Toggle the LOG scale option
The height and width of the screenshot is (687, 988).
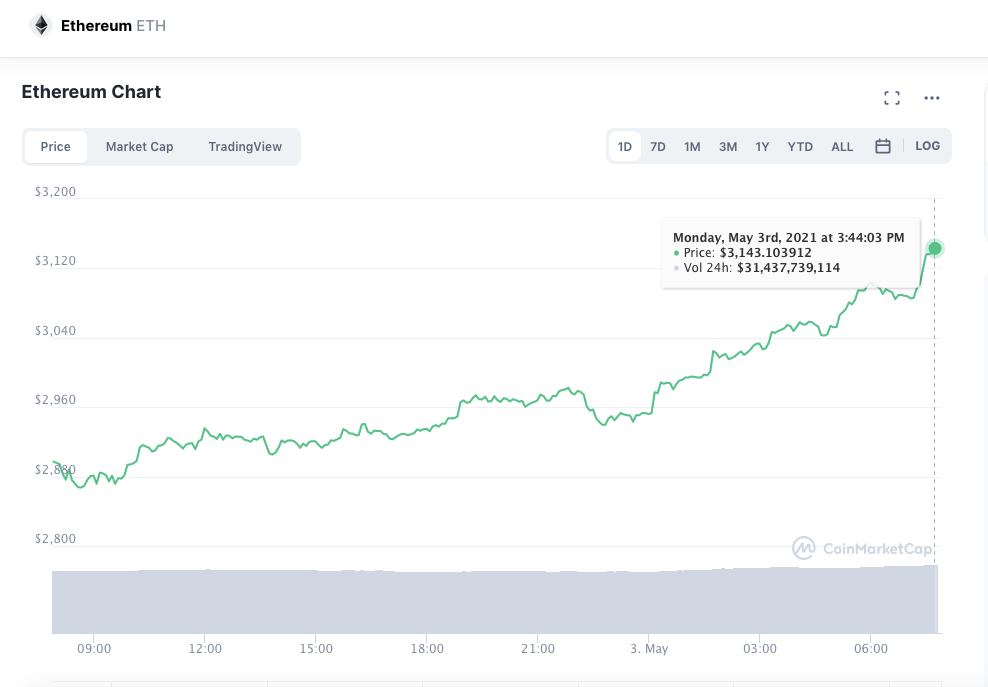click(x=928, y=146)
